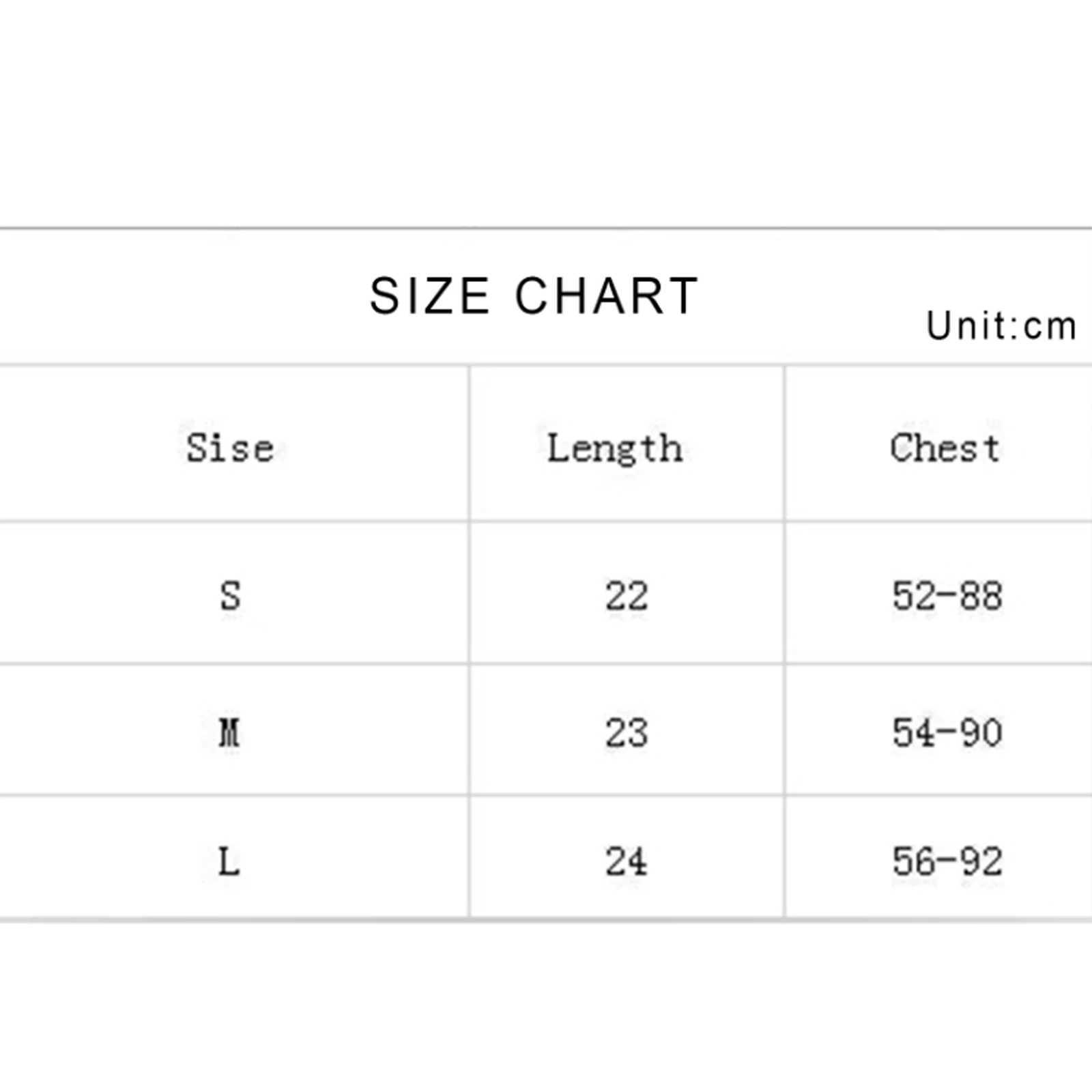Image resolution: width=1092 pixels, height=1092 pixels.
Task: Select the M size cell
Action: tap(229, 732)
